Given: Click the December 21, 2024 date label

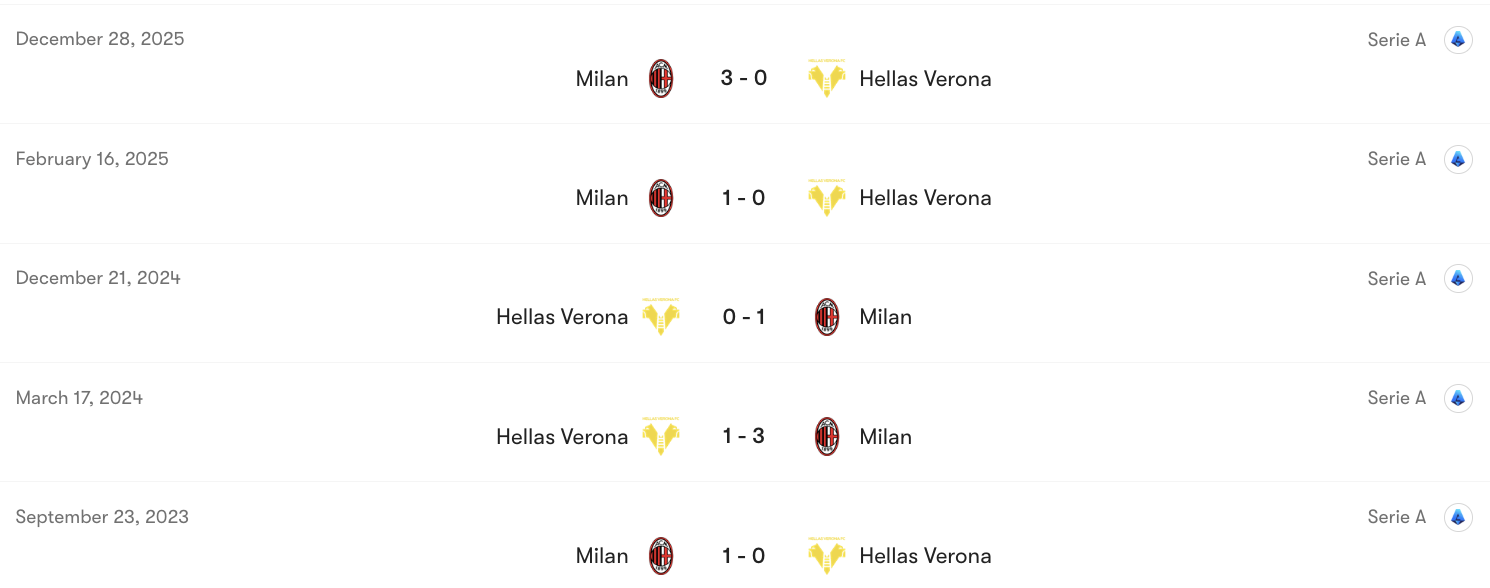Looking at the screenshot, I should 99,277.
